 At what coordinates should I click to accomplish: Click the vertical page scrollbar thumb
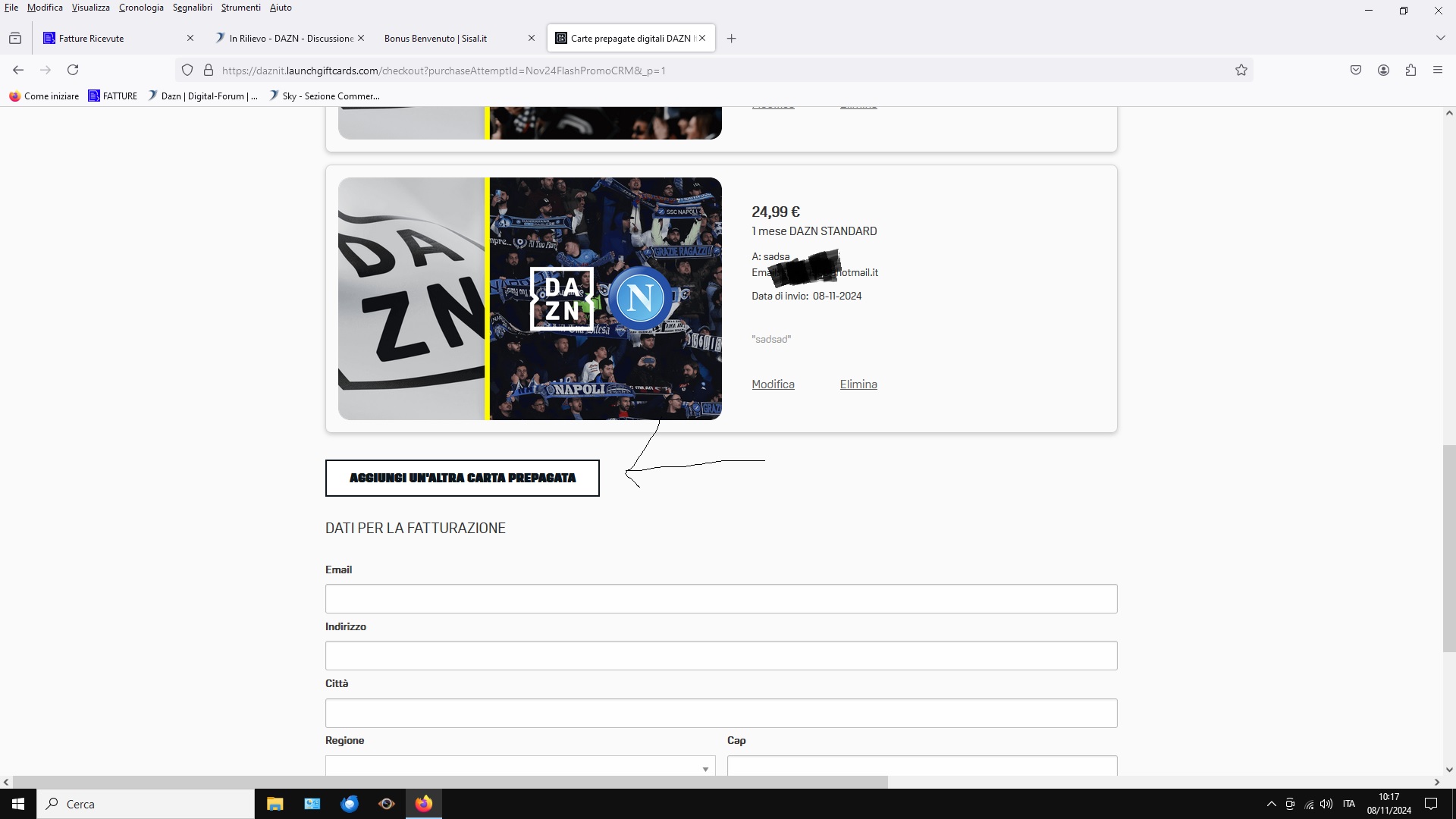pyautogui.click(x=1449, y=548)
